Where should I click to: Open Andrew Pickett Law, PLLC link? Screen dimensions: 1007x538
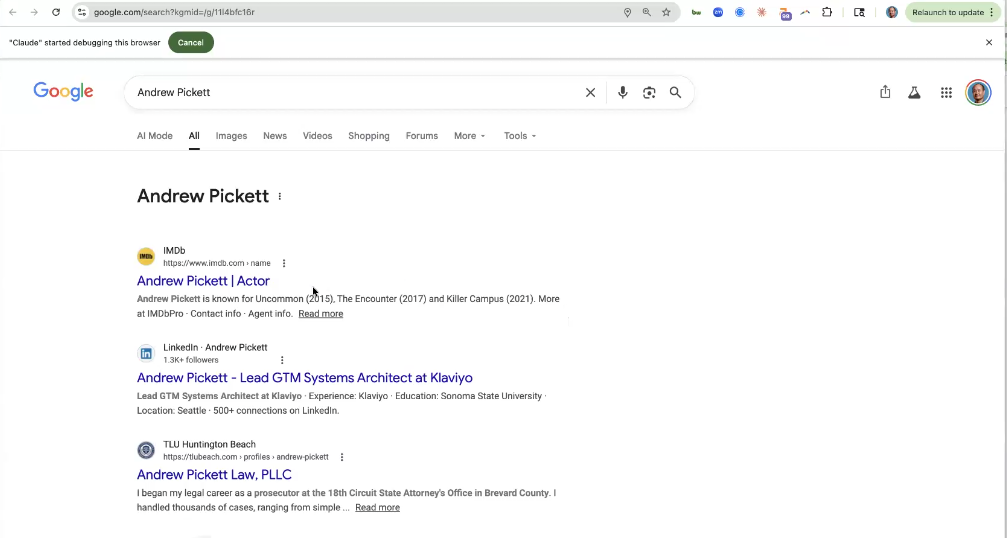[x=214, y=474]
